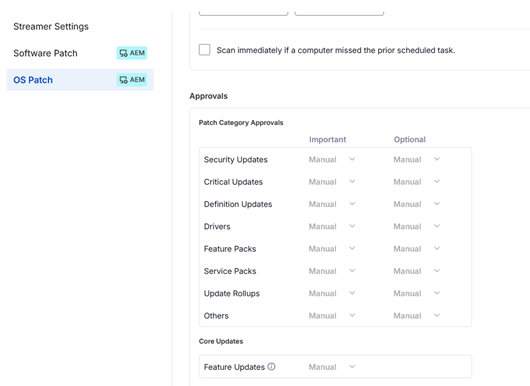Open Feature Packs Optional dropdown
The width and height of the screenshot is (530, 386).
coord(416,249)
